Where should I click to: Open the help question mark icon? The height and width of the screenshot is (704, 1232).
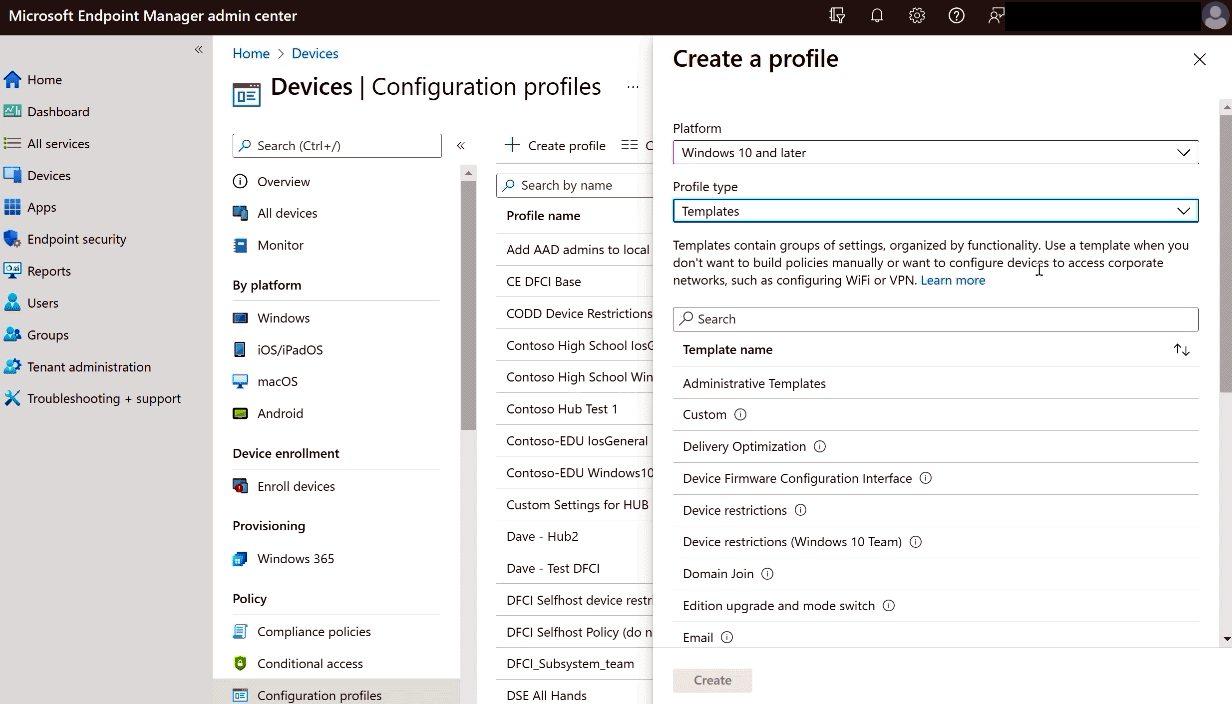coord(957,16)
